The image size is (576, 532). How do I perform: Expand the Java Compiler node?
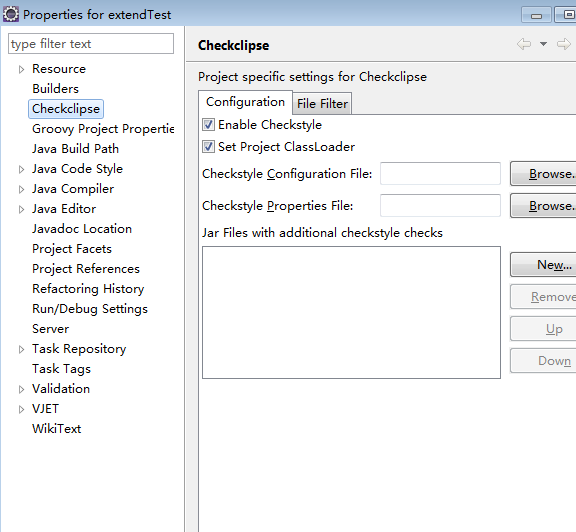pyautogui.click(x=21, y=189)
